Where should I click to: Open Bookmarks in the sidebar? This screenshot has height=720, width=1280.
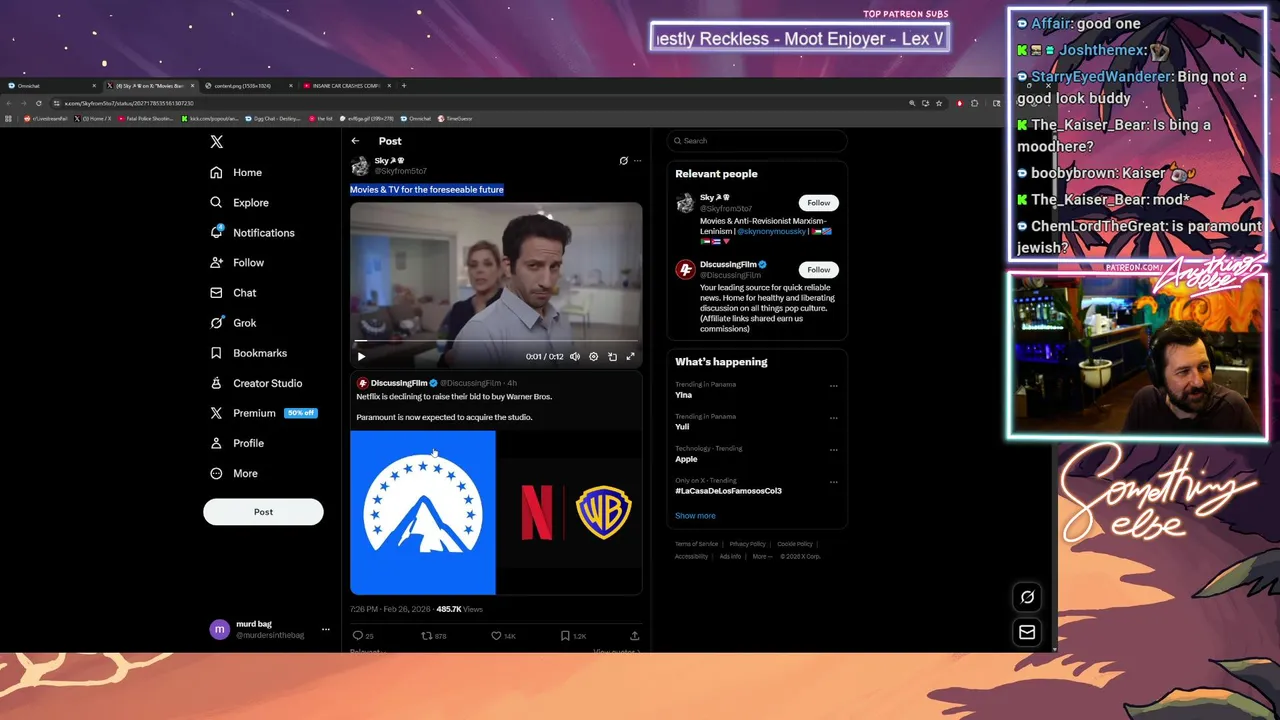pos(248,352)
